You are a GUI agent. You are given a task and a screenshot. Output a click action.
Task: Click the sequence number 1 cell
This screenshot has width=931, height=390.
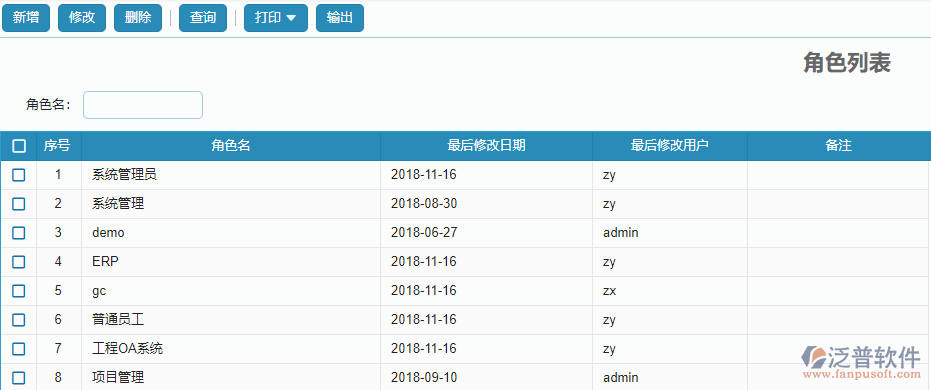pyautogui.click(x=59, y=175)
